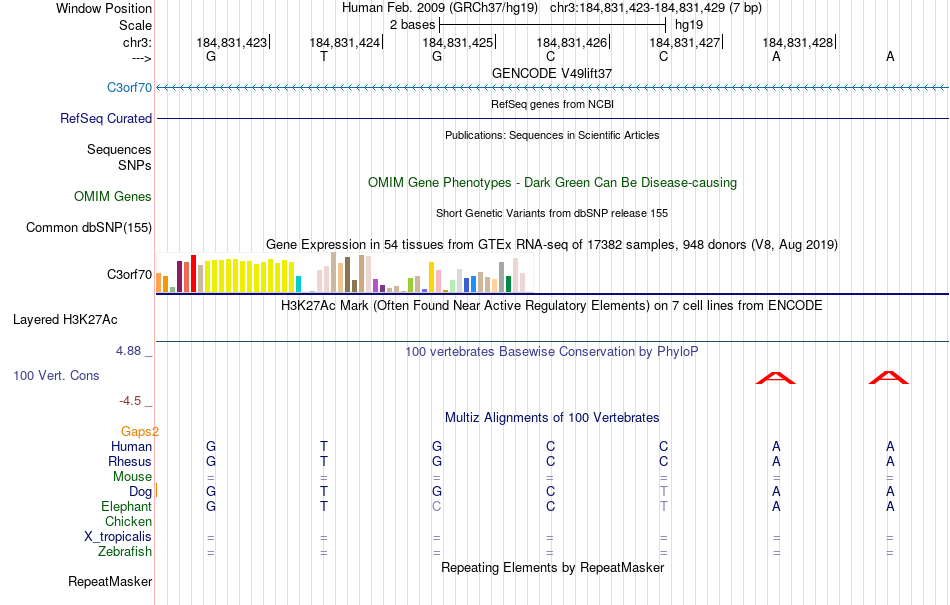Screen dimensions: 950x605
Task: Open the OMIM Genes track label
Action: (x=112, y=196)
